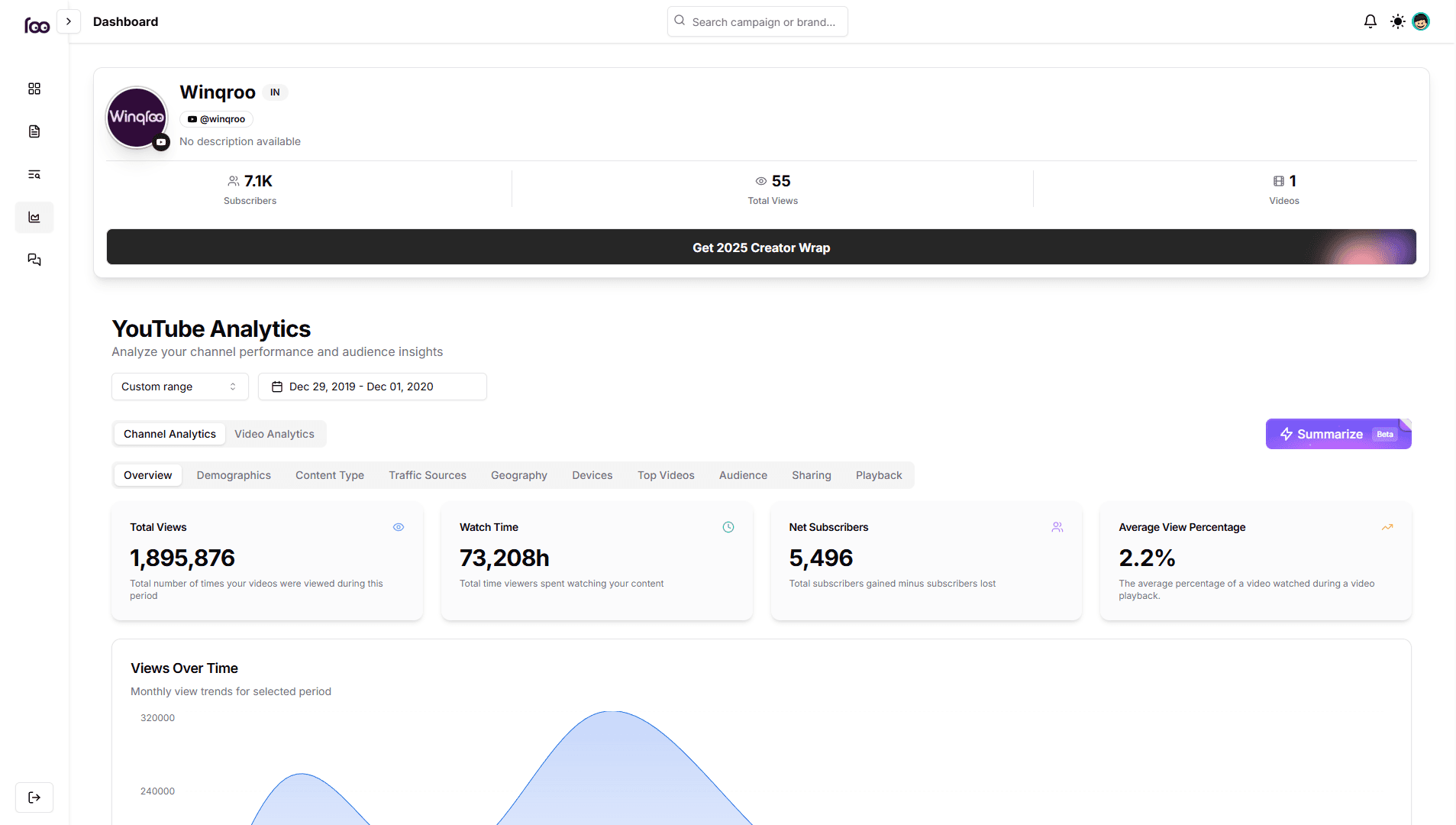The image size is (1456, 825).
Task: Open the date range picker Dec 29 - Dec 01
Action: (372, 387)
